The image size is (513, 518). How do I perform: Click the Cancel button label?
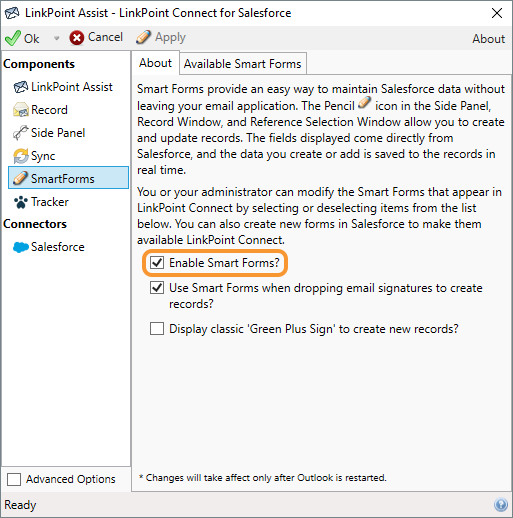click(x=105, y=37)
